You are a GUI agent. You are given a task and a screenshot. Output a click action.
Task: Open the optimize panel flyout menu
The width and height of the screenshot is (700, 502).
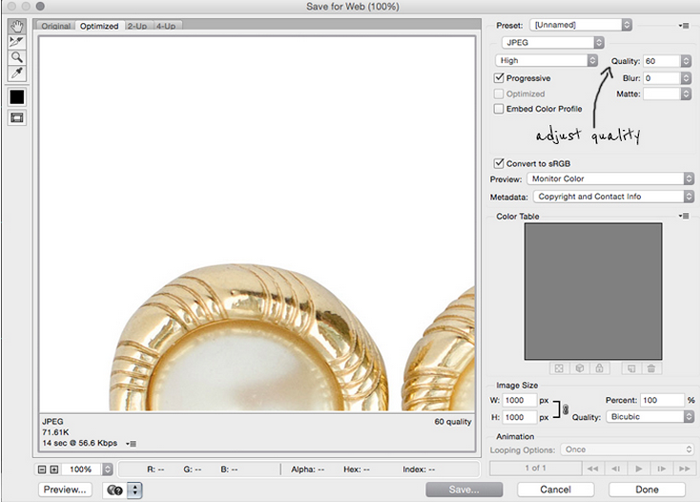683,25
